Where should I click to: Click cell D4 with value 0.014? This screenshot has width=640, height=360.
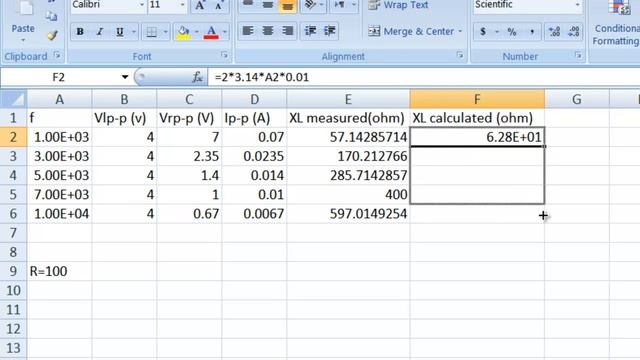[254, 176]
